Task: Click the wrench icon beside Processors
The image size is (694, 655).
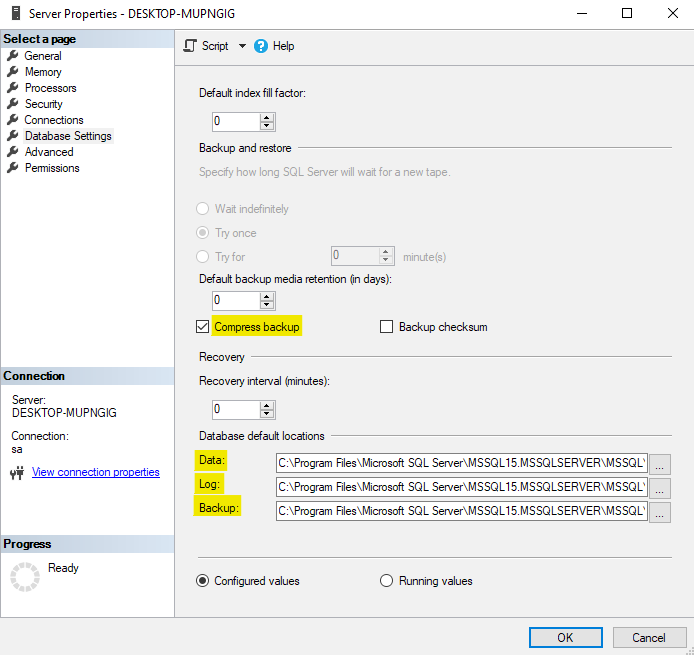Action: tap(13, 88)
